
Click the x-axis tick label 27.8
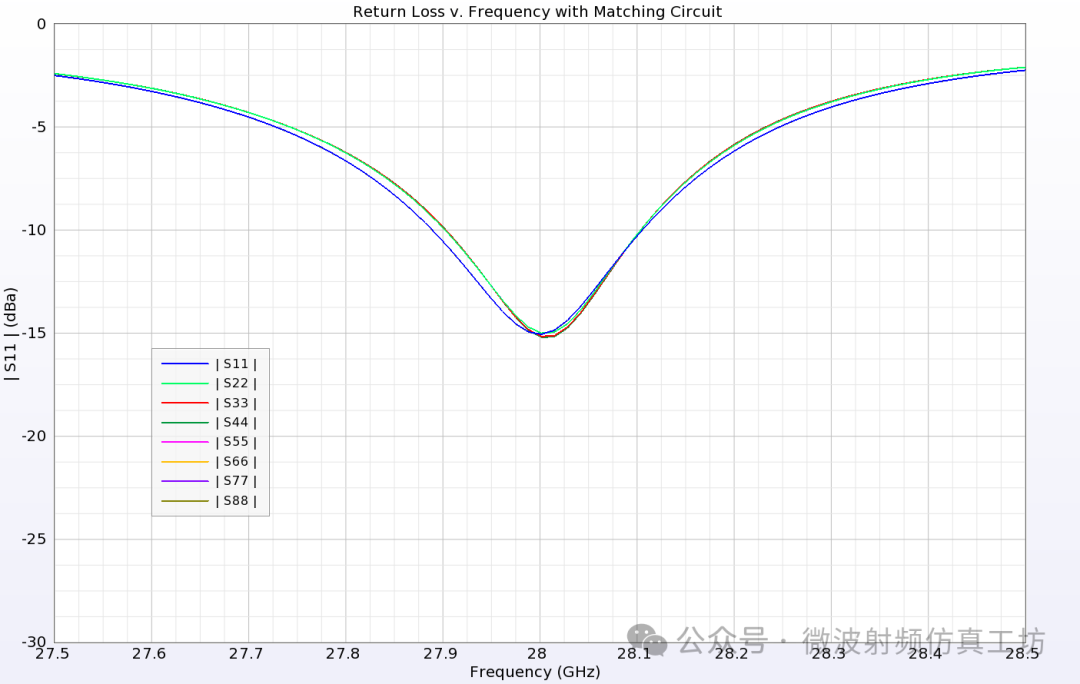pyautogui.click(x=343, y=653)
